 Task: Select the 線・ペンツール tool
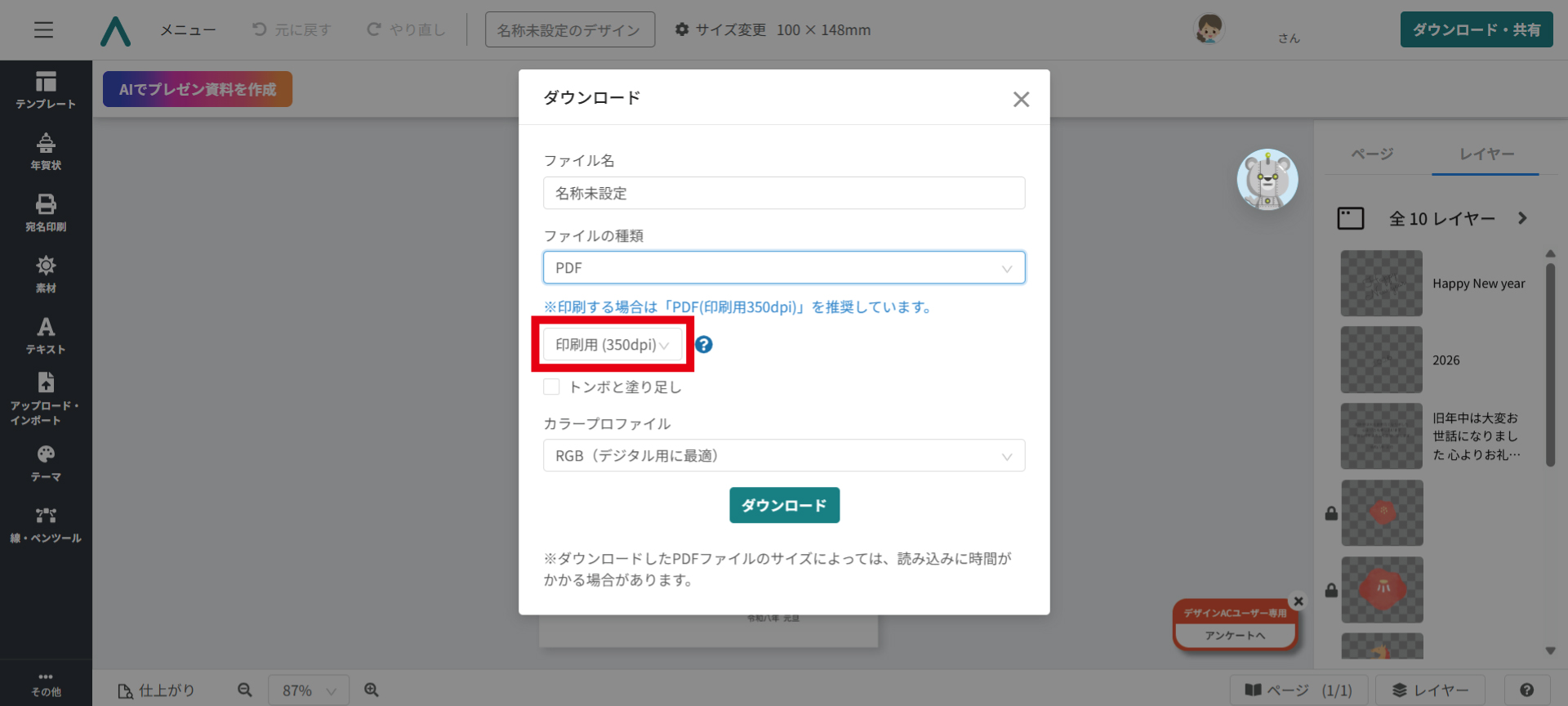pyautogui.click(x=46, y=525)
